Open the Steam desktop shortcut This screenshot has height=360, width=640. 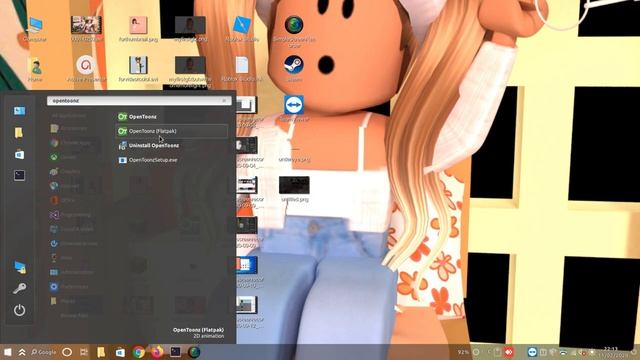(x=294, y=69)
